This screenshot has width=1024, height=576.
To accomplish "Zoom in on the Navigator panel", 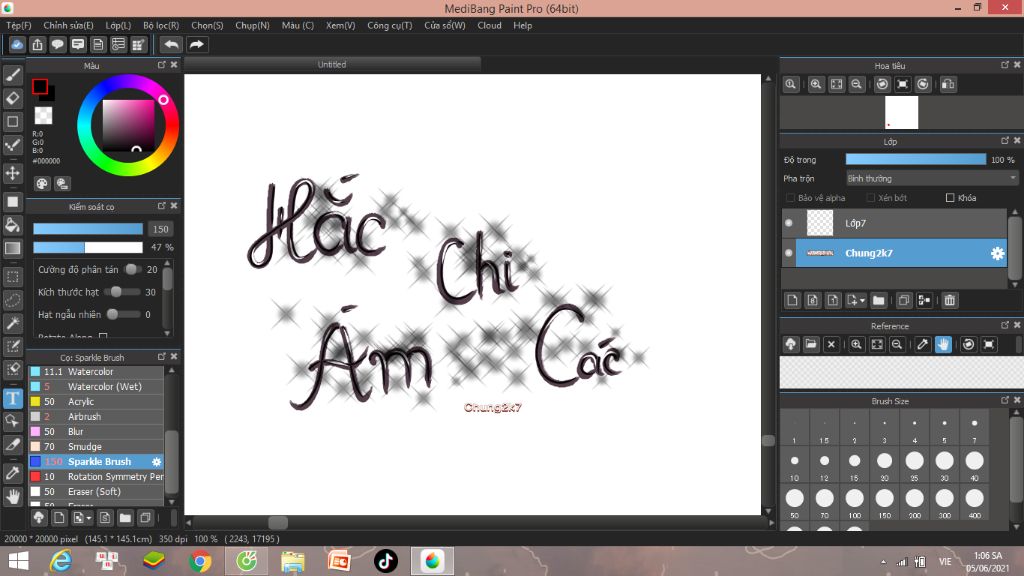I will coord(816,84).
